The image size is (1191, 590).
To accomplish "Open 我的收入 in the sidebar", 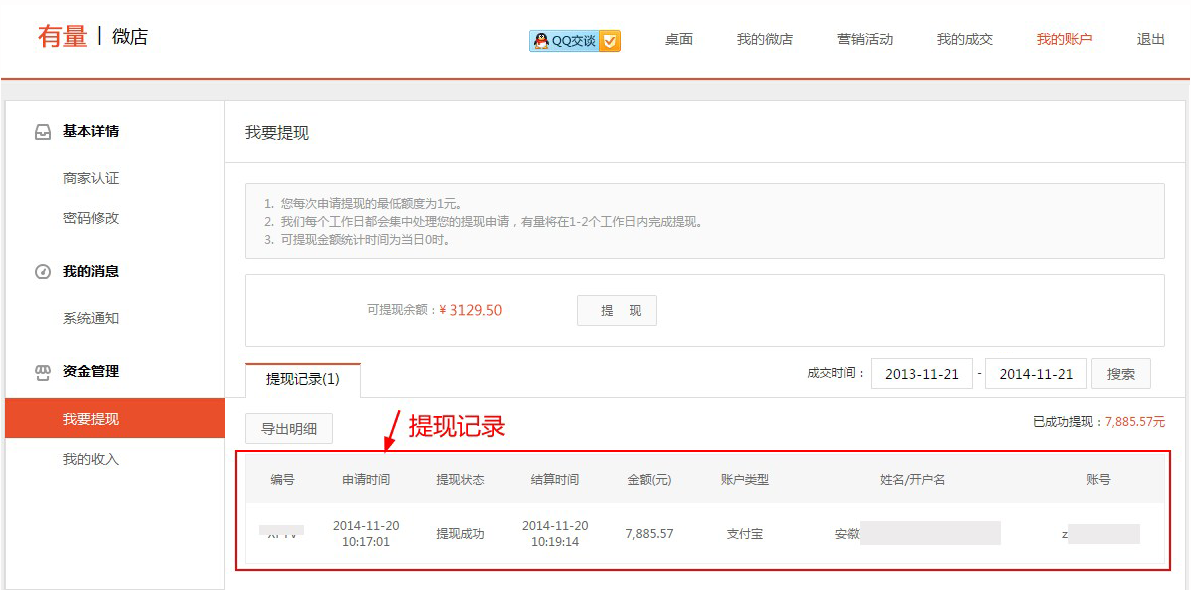I will [91, 459].
